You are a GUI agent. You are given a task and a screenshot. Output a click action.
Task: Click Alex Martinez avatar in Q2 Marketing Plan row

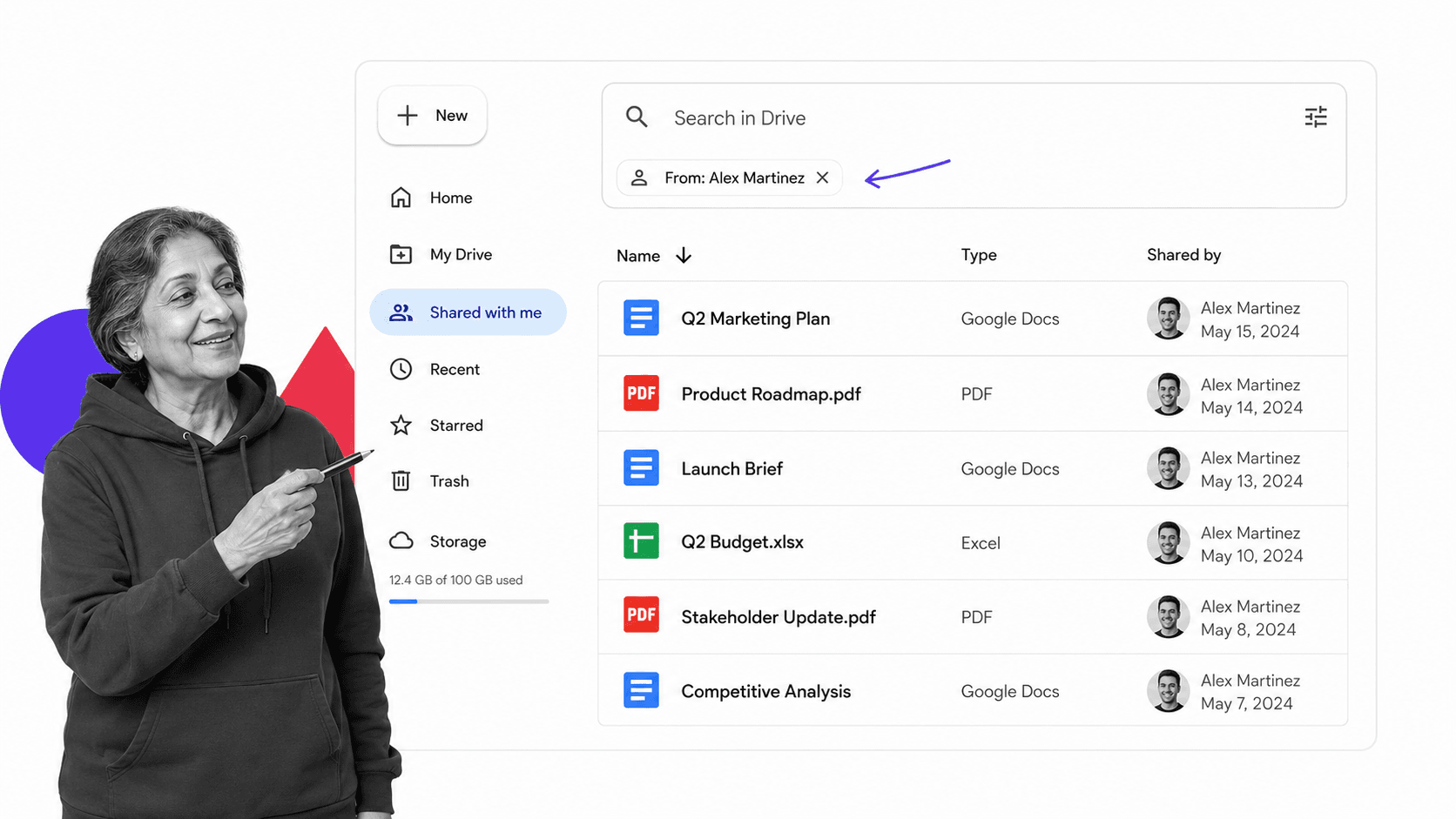click(1169, 318)
